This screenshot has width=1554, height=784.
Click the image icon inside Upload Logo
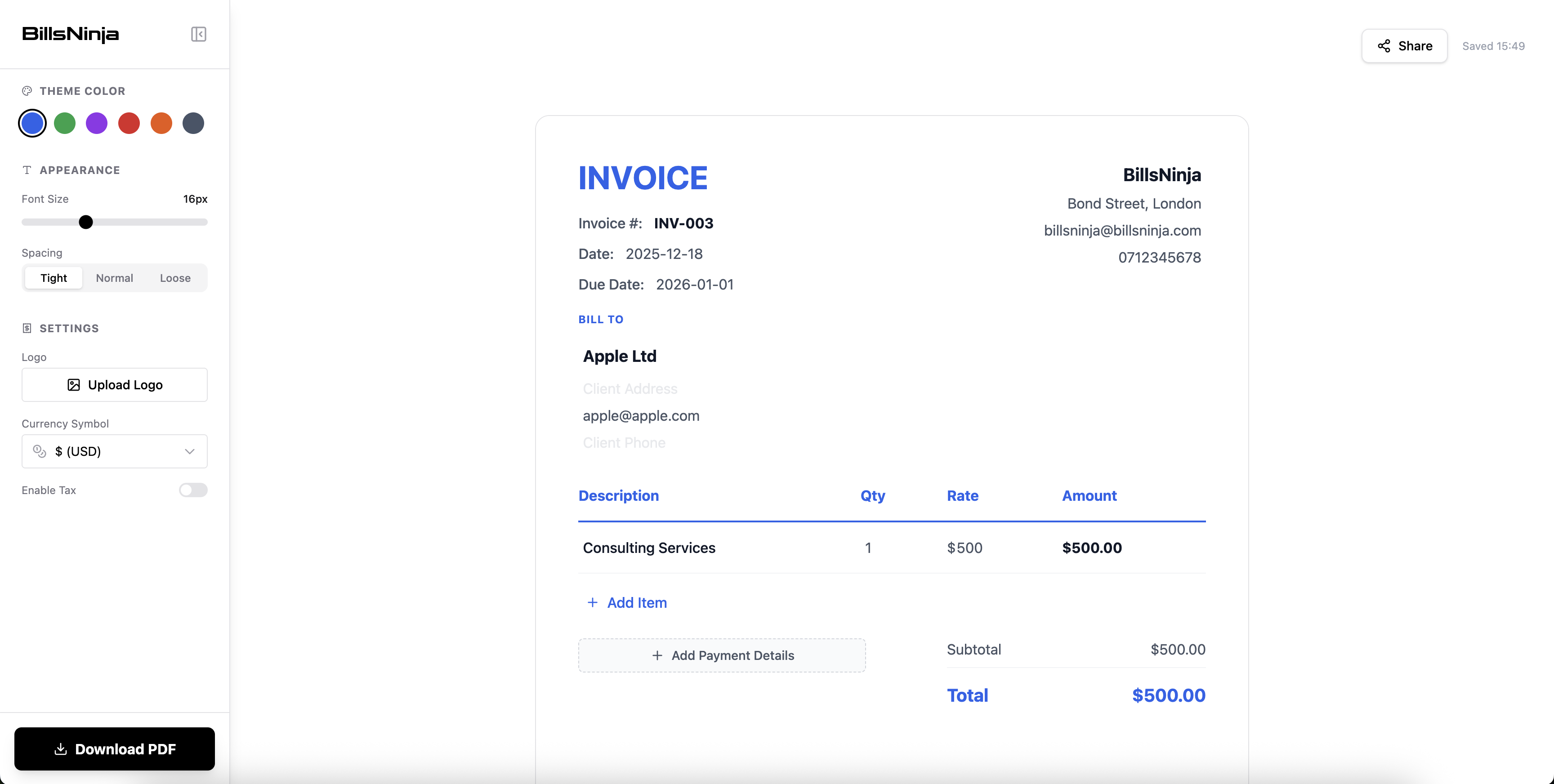coord(73,385)
